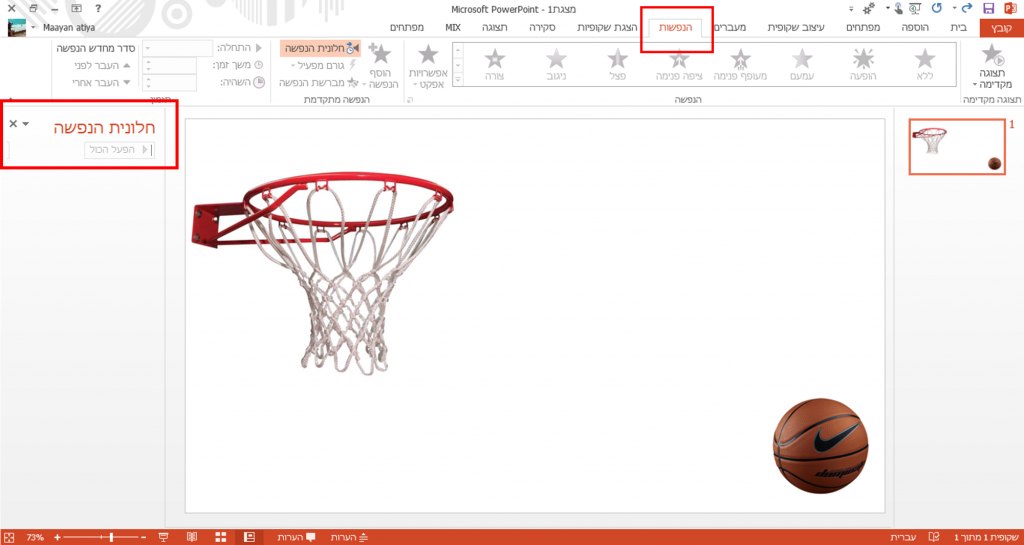Click the Delay (השהיה) field
Viewport: 1024px width, 545px height.
tap(169, 82)
